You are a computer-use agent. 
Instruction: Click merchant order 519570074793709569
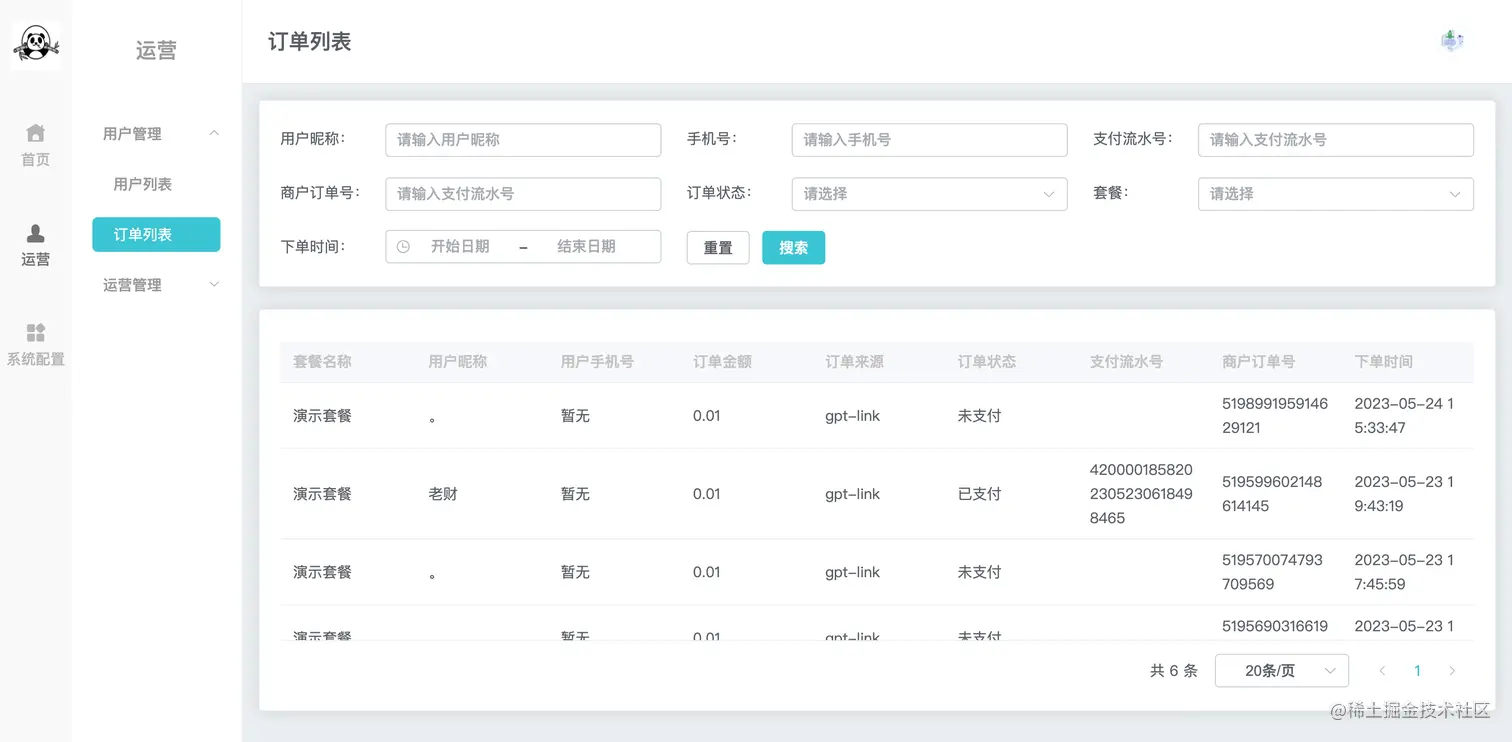1272,572
